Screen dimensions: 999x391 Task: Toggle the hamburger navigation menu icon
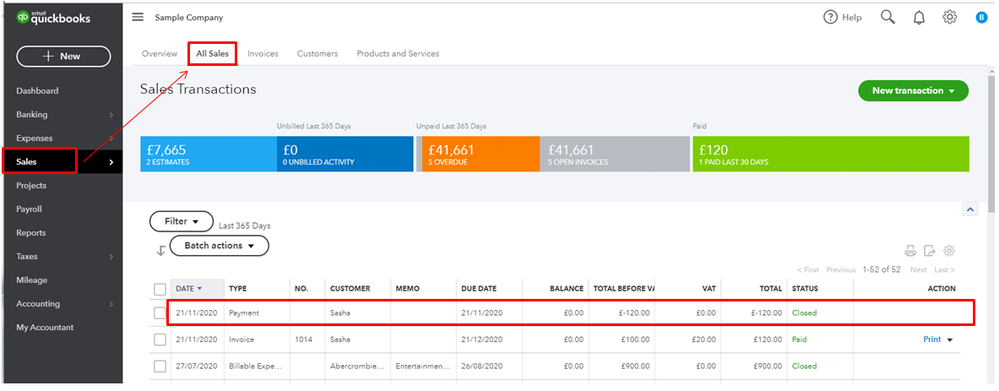pyautogui.click(x=138, y=17)
